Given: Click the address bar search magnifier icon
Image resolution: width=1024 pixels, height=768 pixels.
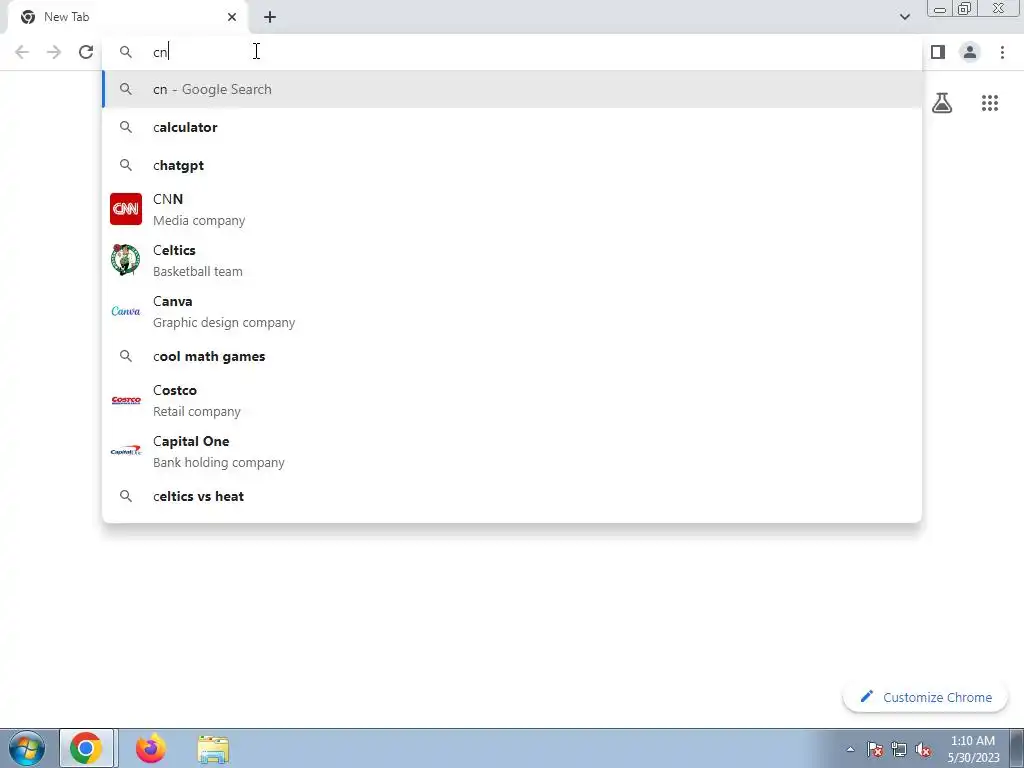Looking at the screenshot, I should point(126,52).
